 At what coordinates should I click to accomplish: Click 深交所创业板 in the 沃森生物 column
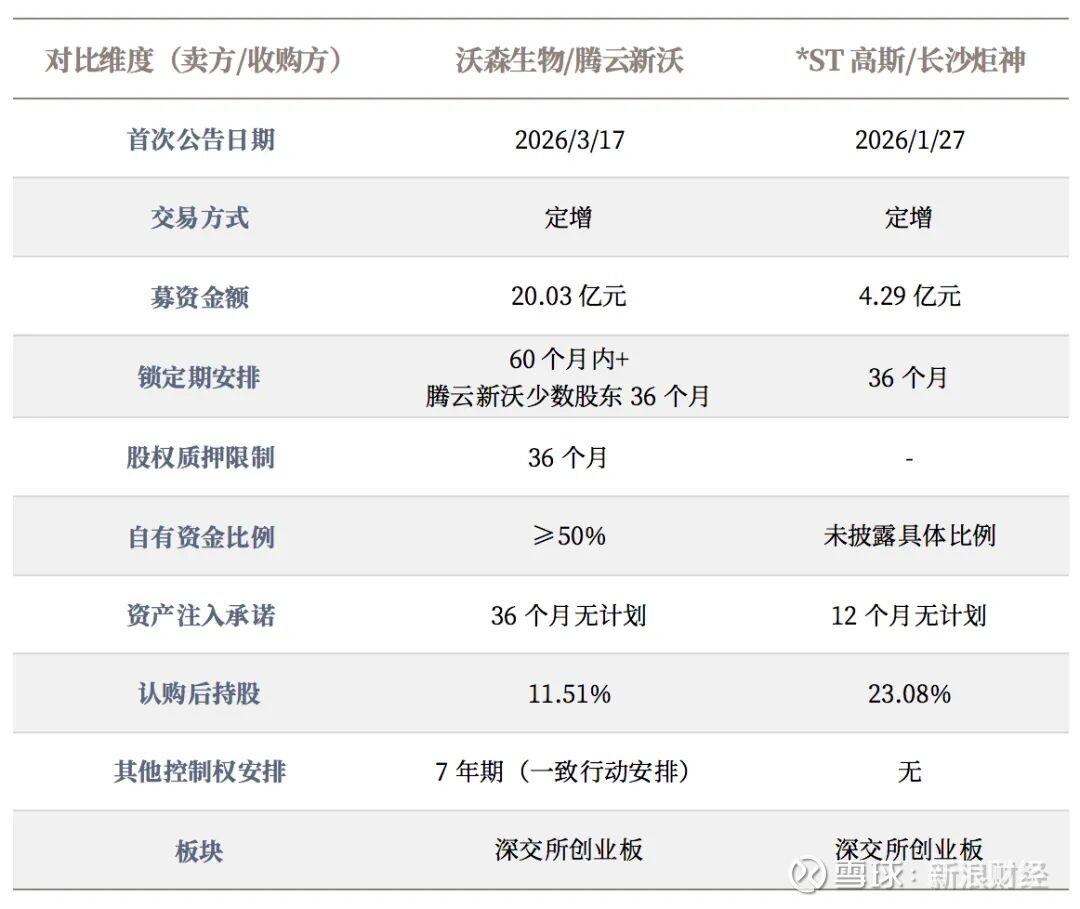click(x=569, y=850)
